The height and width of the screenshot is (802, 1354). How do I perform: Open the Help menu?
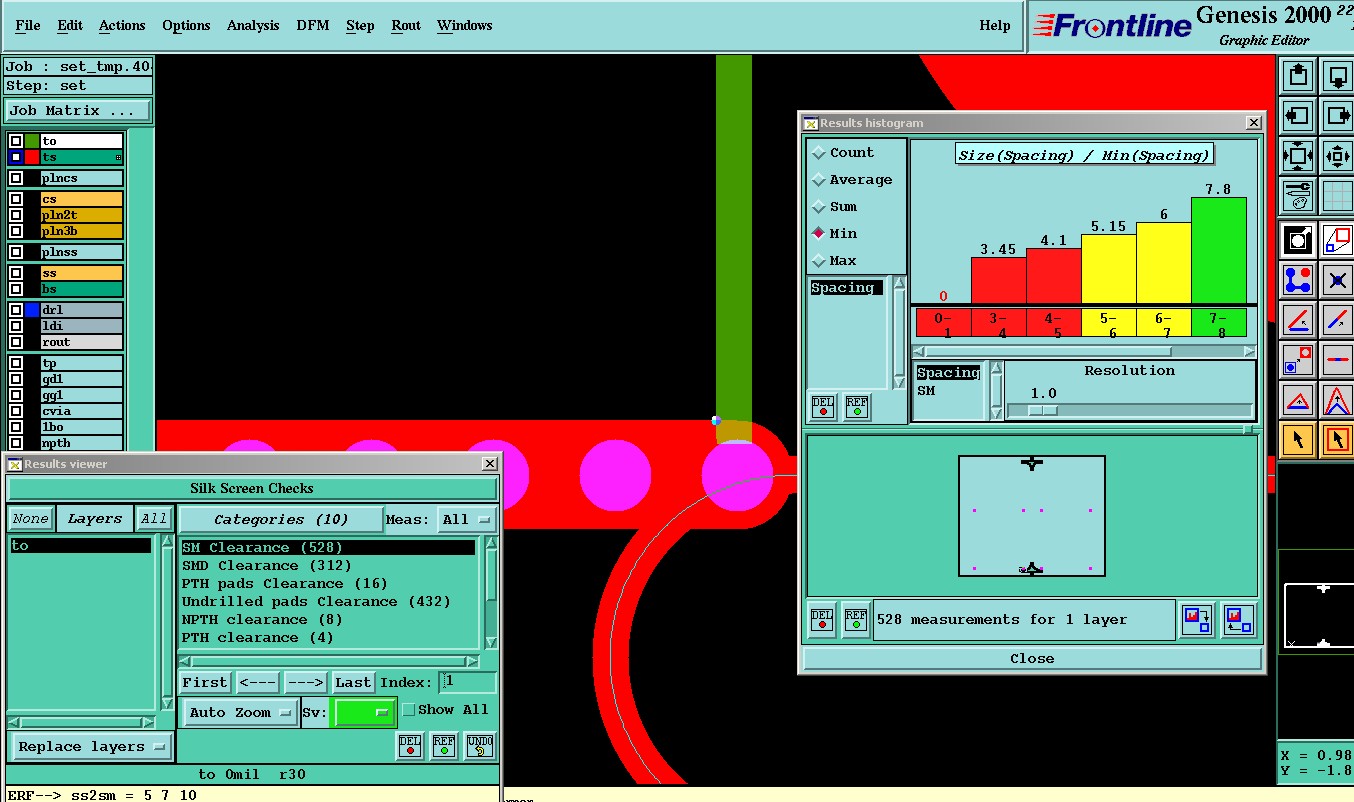995,26
